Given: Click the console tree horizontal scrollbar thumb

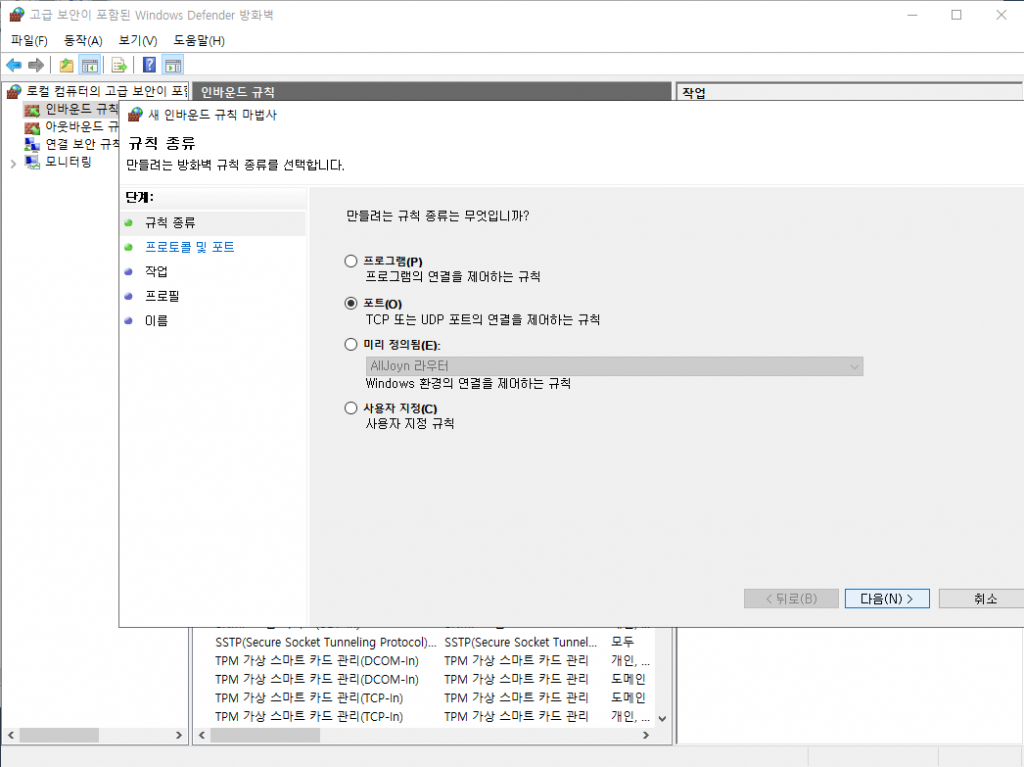Looking at the screenshot, I should (x=59, y=735).
